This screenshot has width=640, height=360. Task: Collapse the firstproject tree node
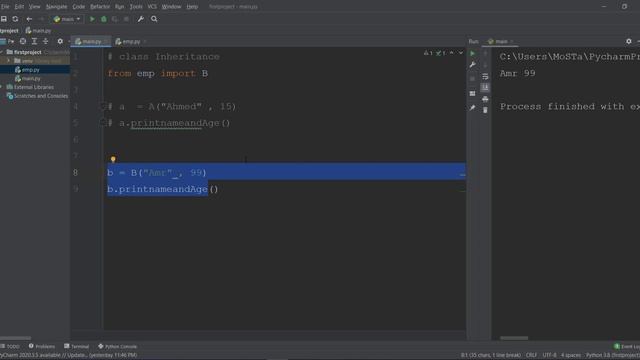pyautogui.click(x=2, y=52)
